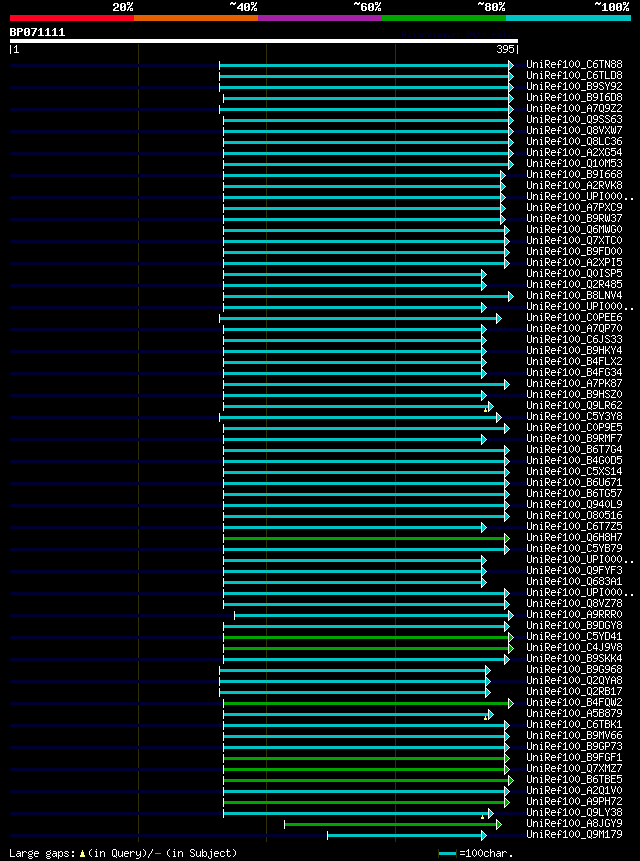Screen dimensions: 640x861
Task: Select hit label UniRef100_B9RMF7
Action: point(575,438)
